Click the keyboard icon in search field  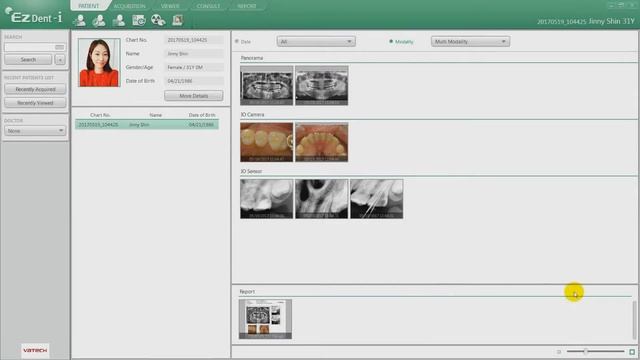click(x=60, y=47)
